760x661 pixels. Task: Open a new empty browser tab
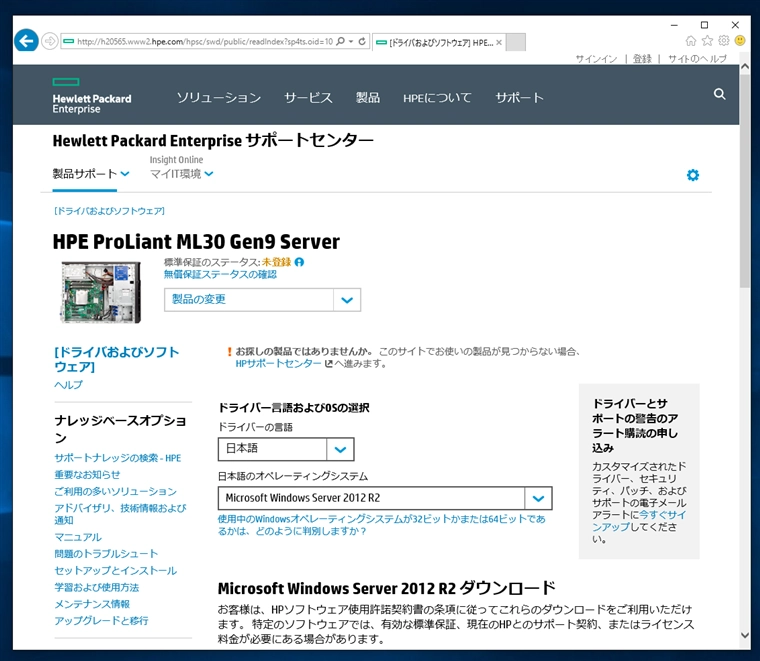516,42
